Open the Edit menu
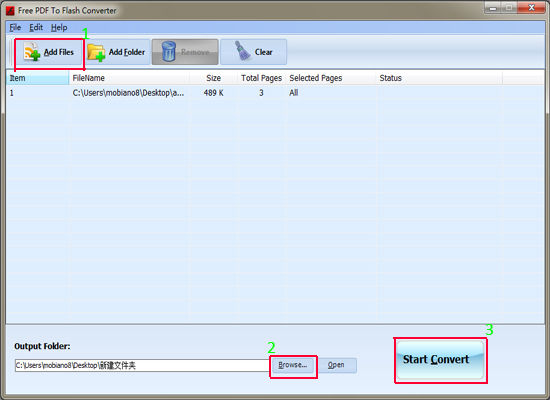The image size is (550, 400). tap(36, 27)
